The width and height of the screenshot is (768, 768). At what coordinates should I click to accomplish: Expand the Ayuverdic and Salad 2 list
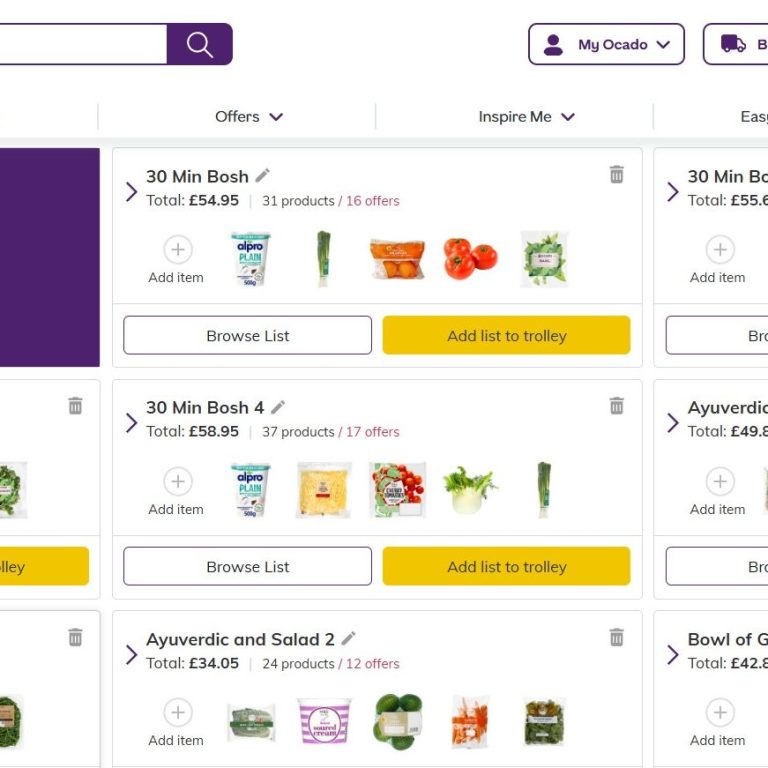pyautogui.click(x=132, y=654)
